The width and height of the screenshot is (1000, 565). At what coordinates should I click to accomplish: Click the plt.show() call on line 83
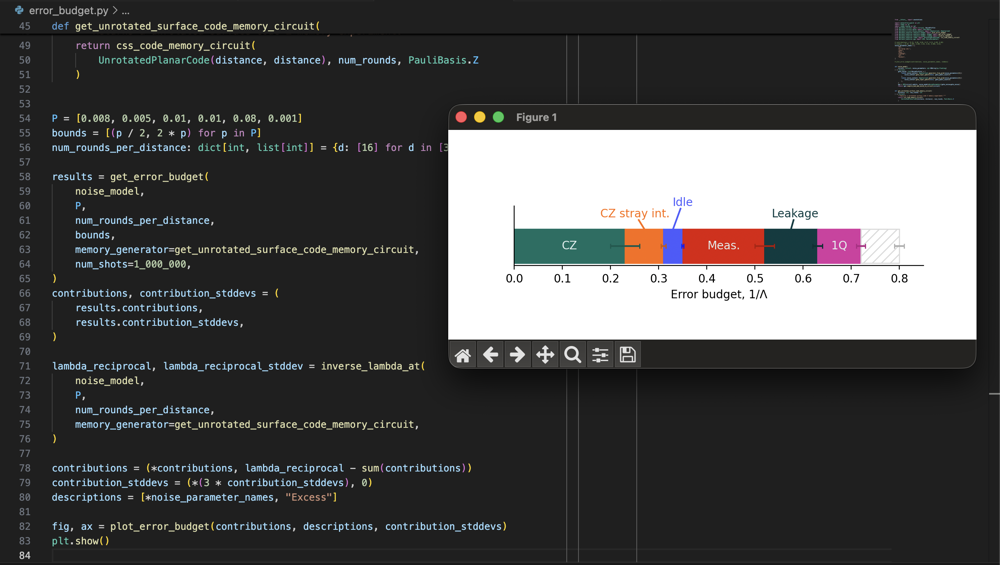click(x=80, y=541)
